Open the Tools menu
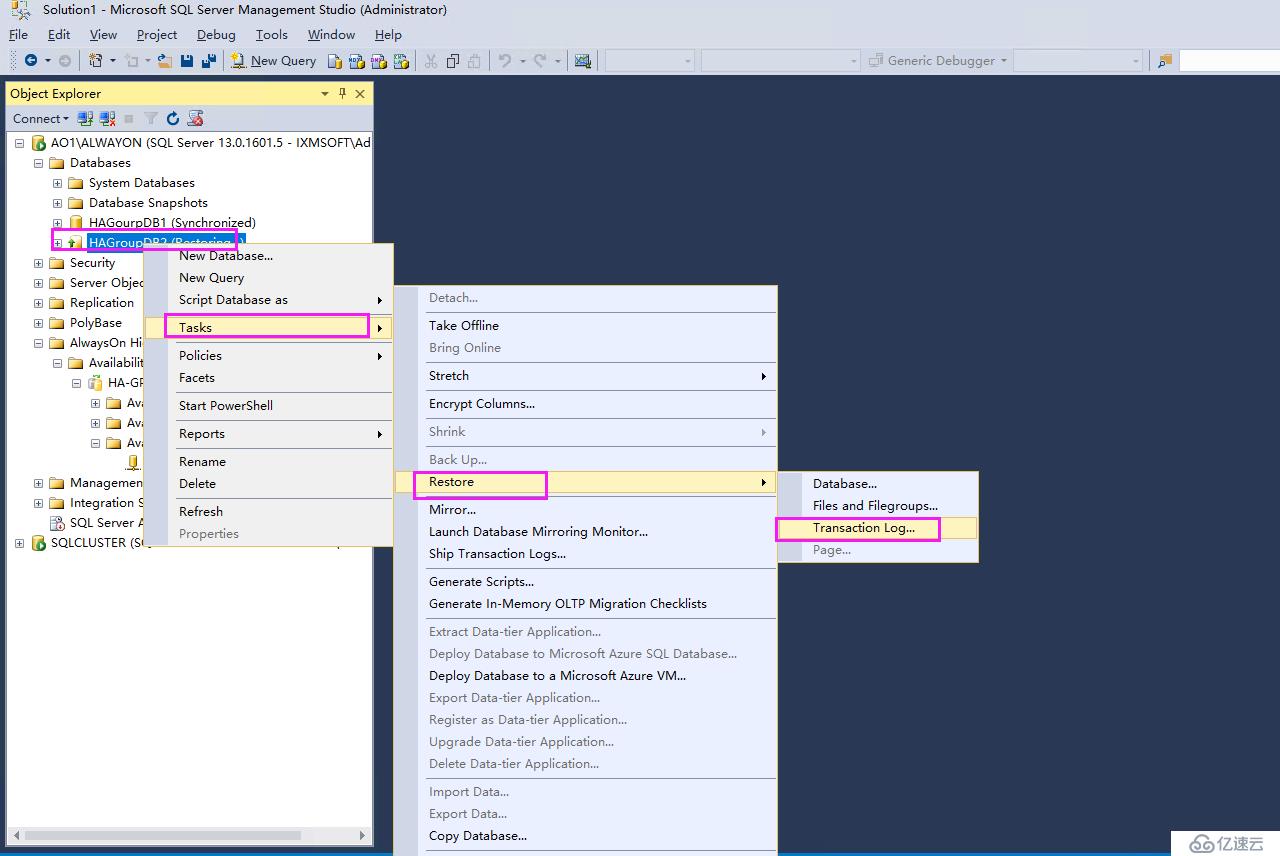The width and height of the screenshot is (1280, 856). [x=271, y=34]
